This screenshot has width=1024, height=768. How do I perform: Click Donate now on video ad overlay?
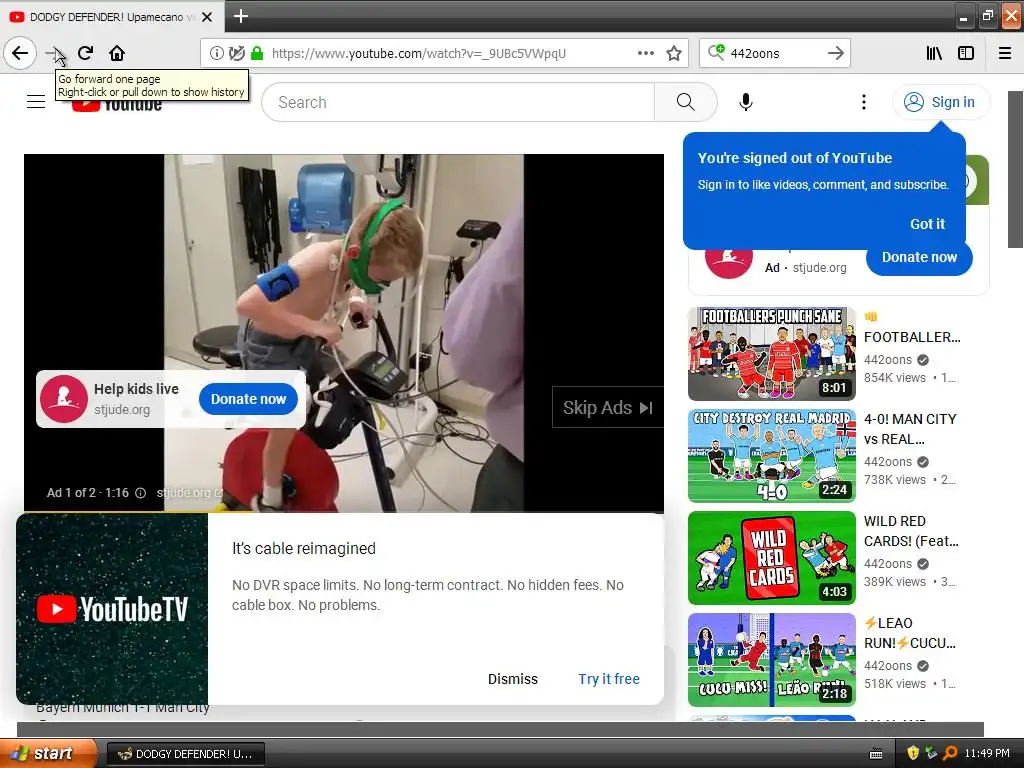248,399
